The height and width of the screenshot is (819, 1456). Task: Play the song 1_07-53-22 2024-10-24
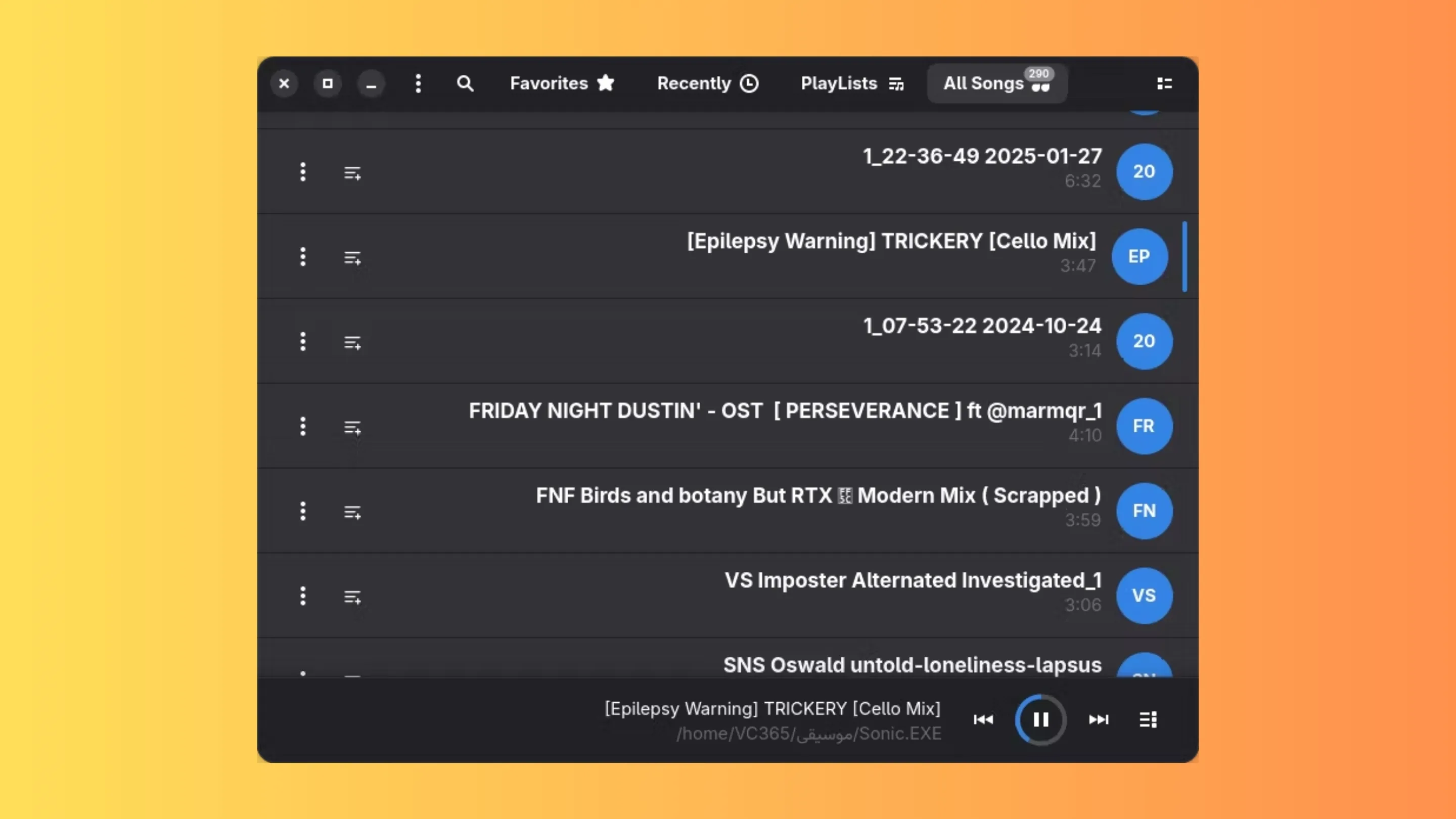point(982,326)
